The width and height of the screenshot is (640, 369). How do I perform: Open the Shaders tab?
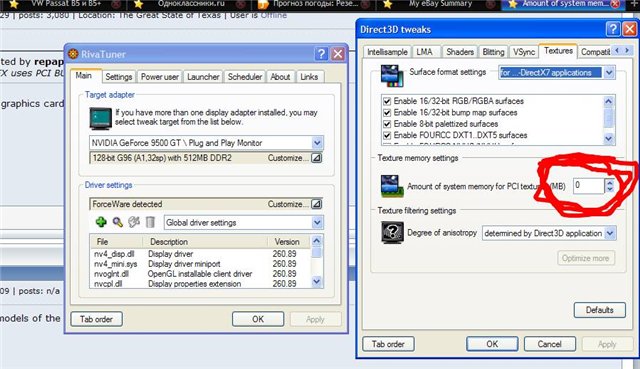460,52
